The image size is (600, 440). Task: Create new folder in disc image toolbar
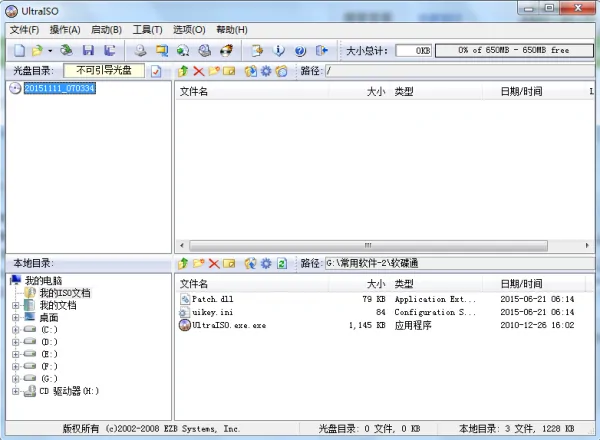(214, 71)
